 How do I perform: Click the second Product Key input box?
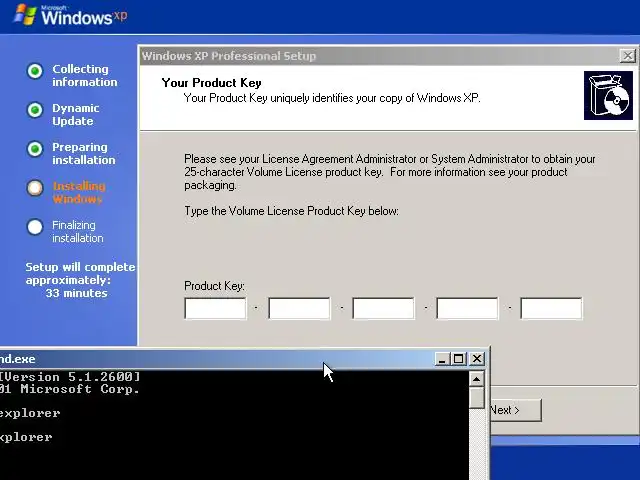(x=299, y=308)
